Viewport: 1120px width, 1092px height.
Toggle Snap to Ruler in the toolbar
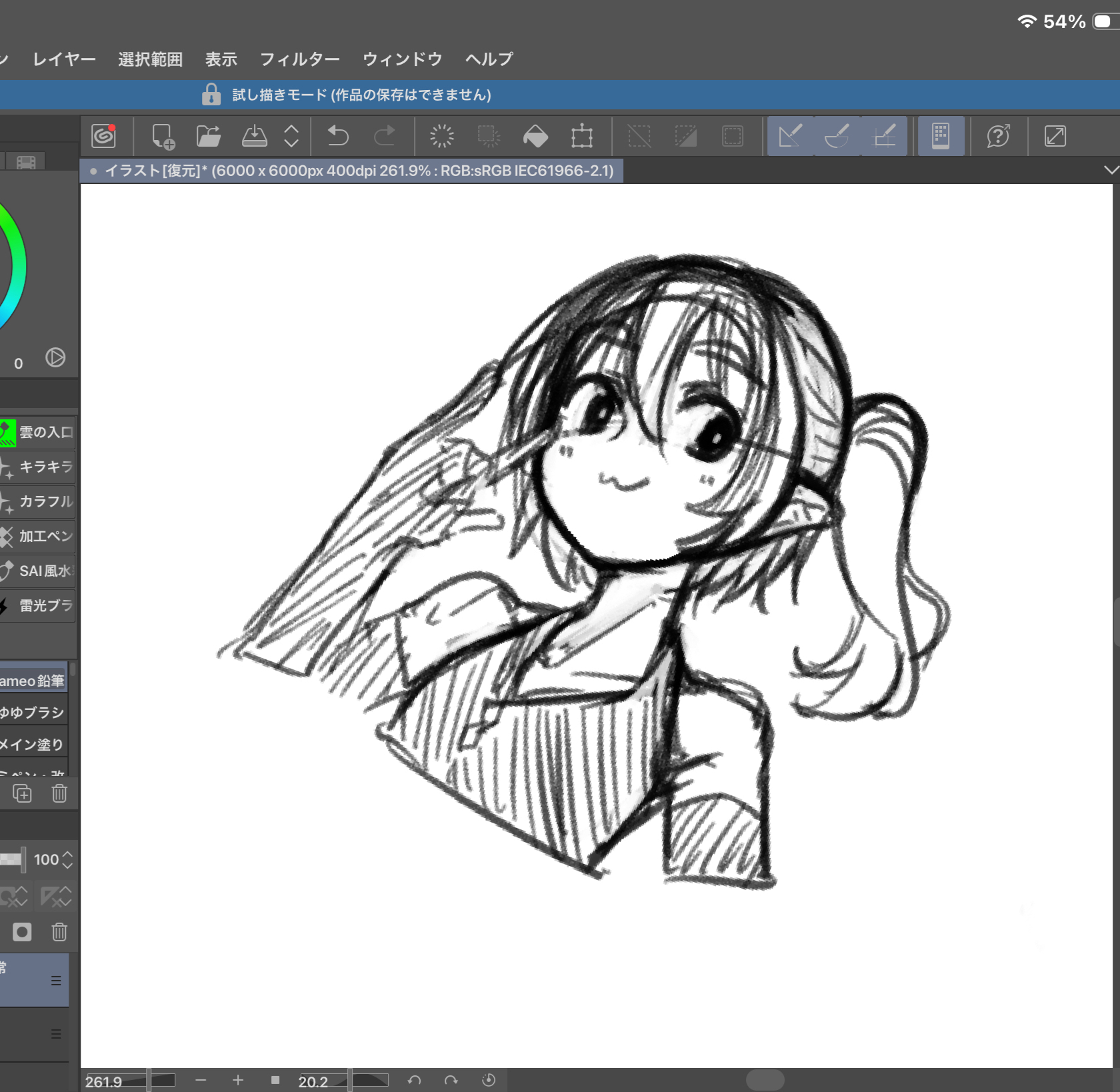[791, 136]
